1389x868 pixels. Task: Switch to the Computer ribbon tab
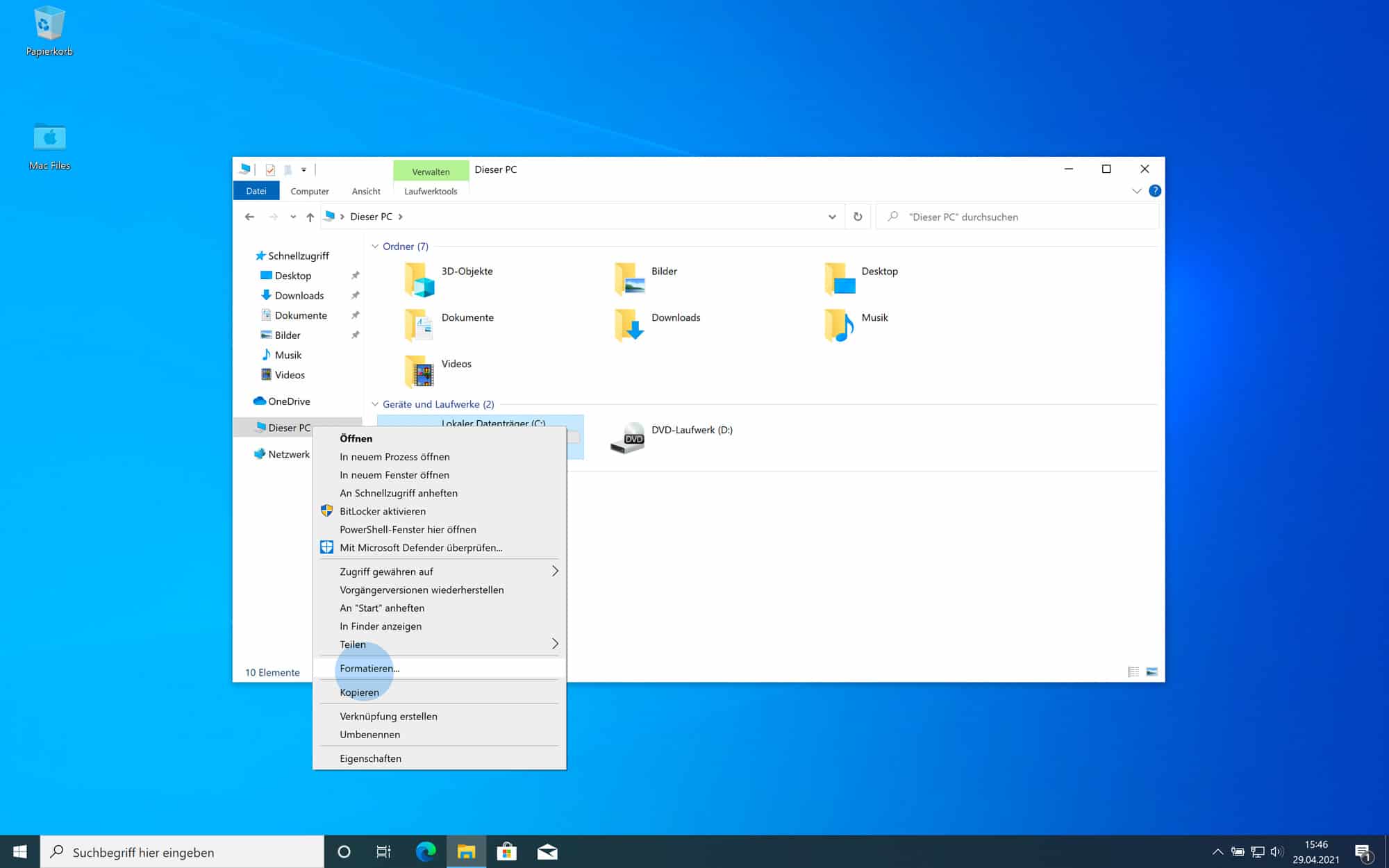pyautogui.click(x=310, y=191)
